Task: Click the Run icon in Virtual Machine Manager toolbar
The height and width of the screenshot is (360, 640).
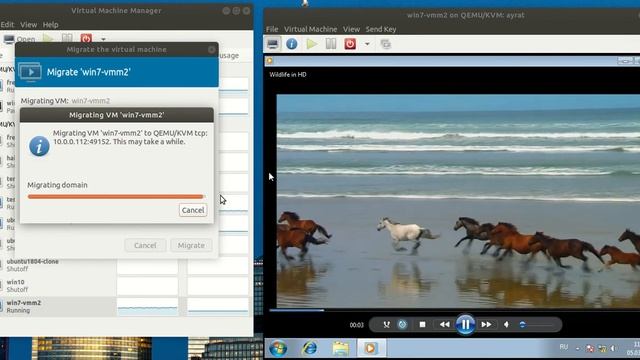Action: pos(48,39)
